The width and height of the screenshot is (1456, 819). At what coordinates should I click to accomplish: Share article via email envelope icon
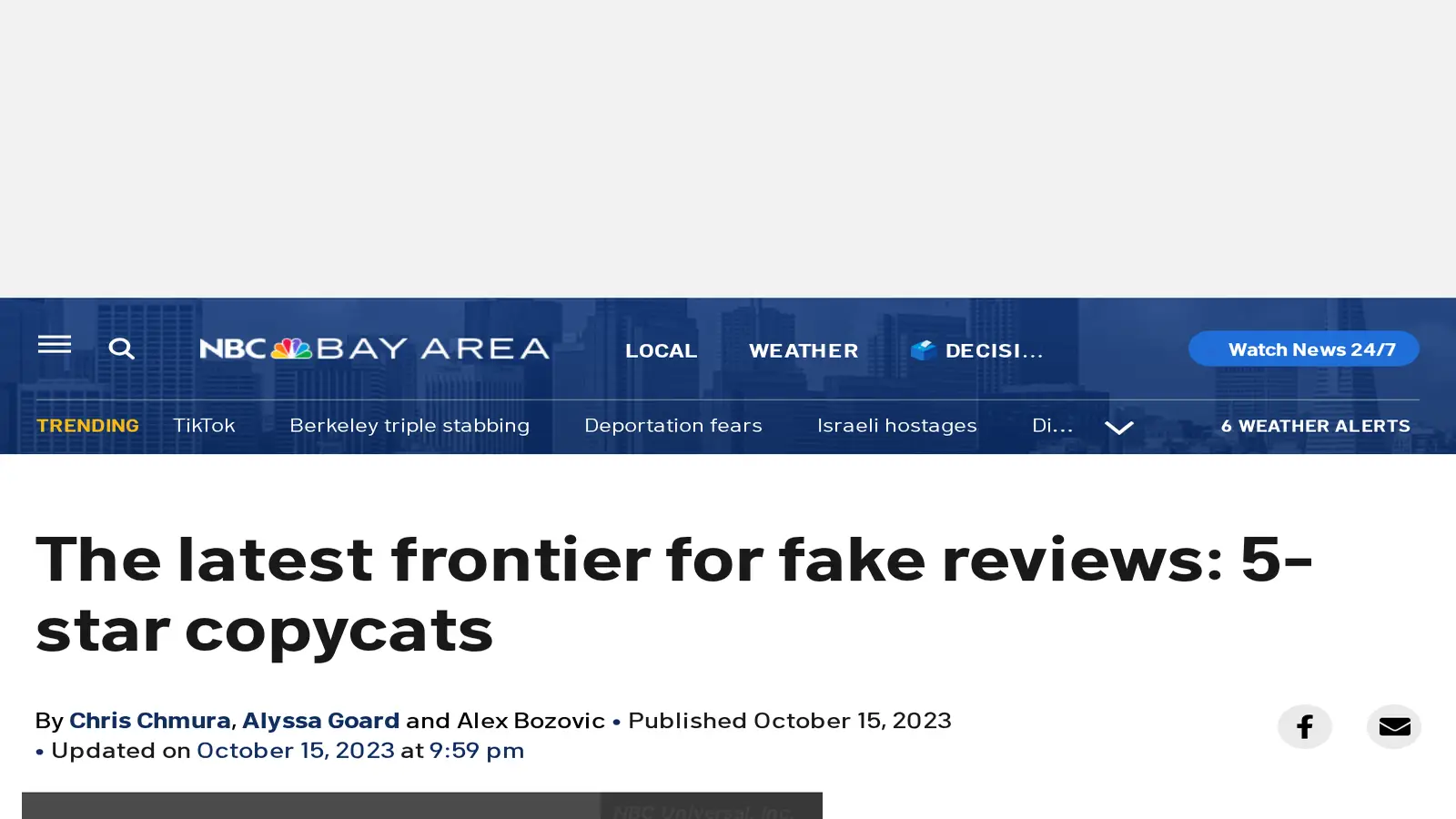point(1393,726)
